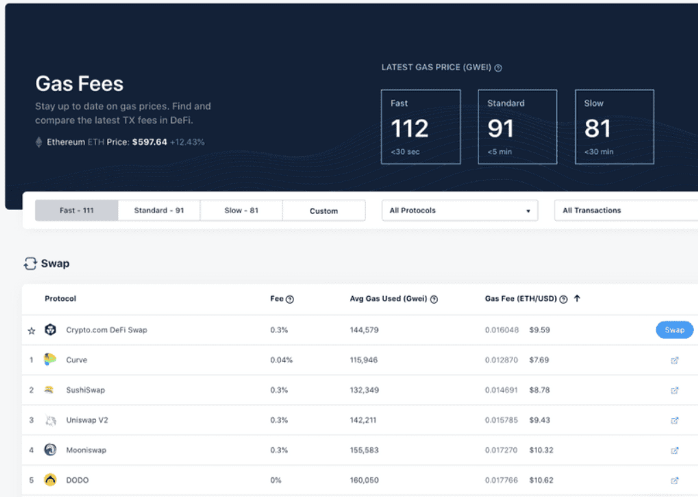Click the $9.43 gas fee value
Screen dimensions: 698x497
[x=540, y=420]
